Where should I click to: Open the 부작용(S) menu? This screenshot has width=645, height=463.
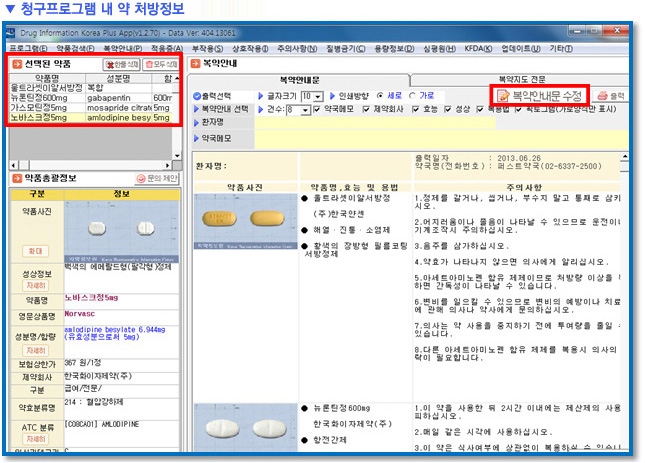point(207,49)
